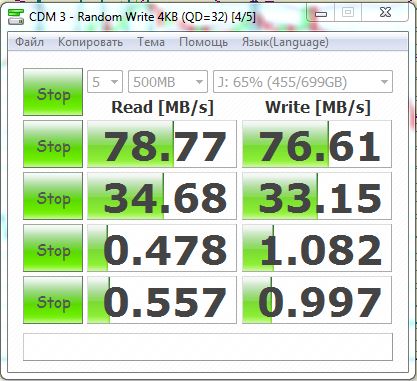
Task: Open the Тема menu
Action: (x=151, y=42)
